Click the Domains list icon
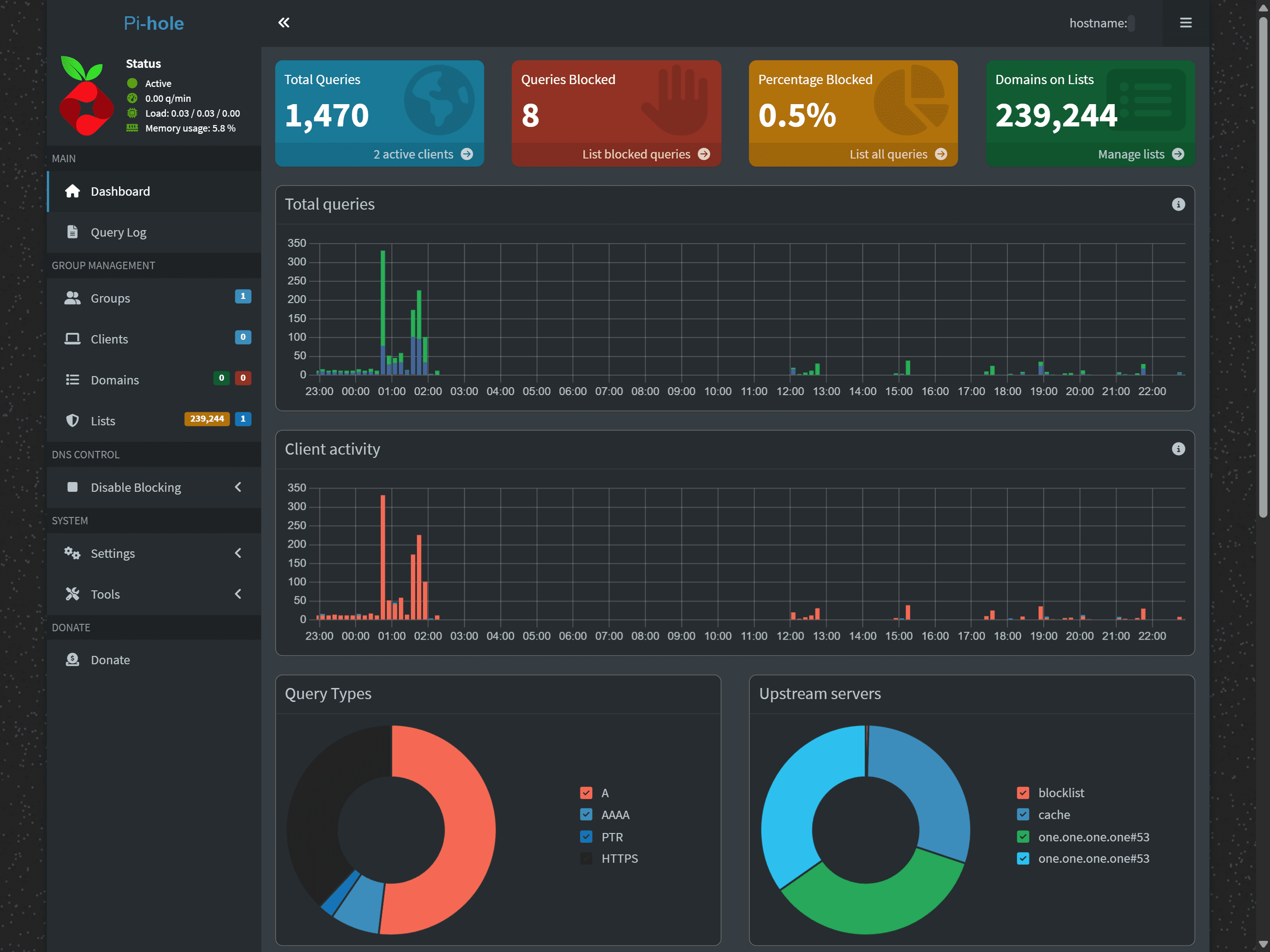Image resolution: width=1270 pixels, height=952 pixels. point(73,379)
